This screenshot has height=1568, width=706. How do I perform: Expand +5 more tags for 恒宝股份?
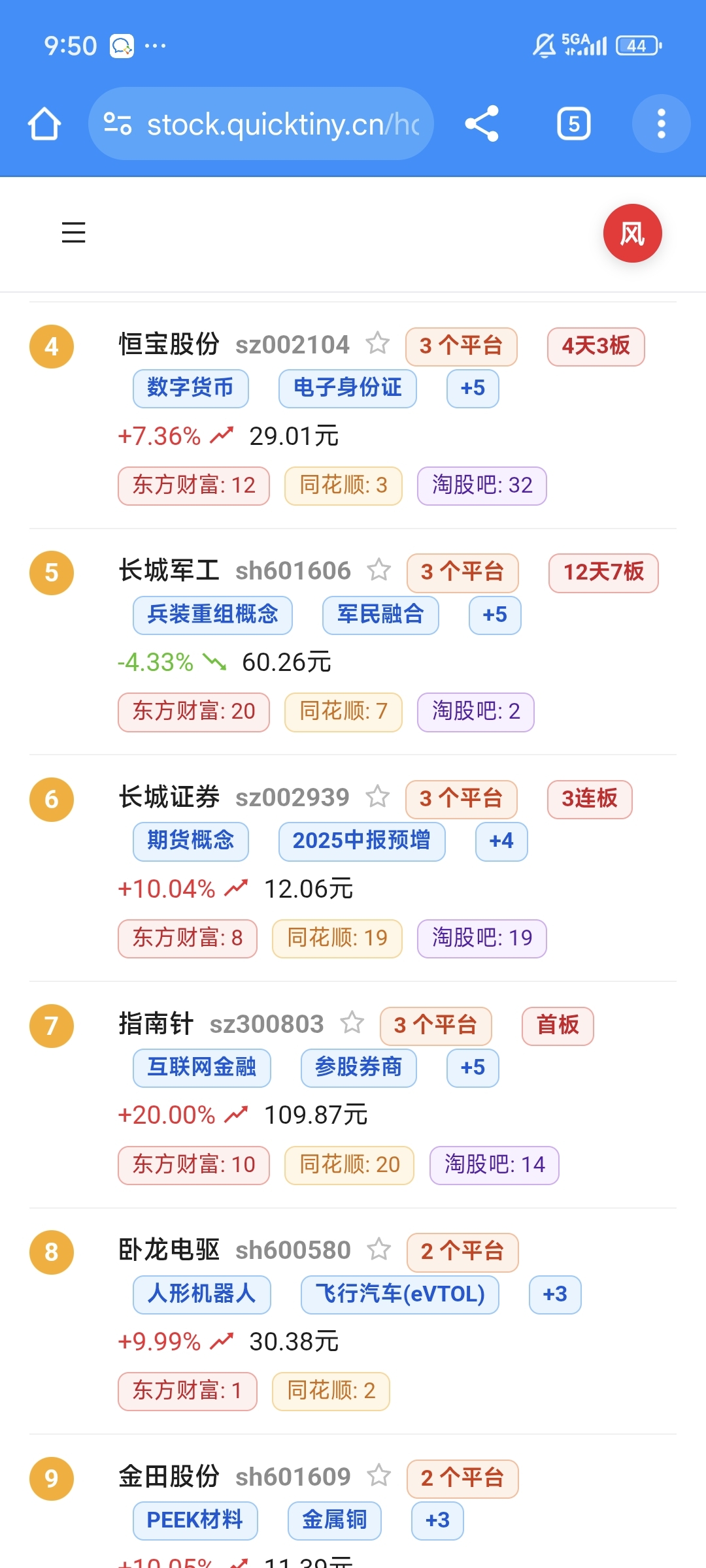point(473,388)
